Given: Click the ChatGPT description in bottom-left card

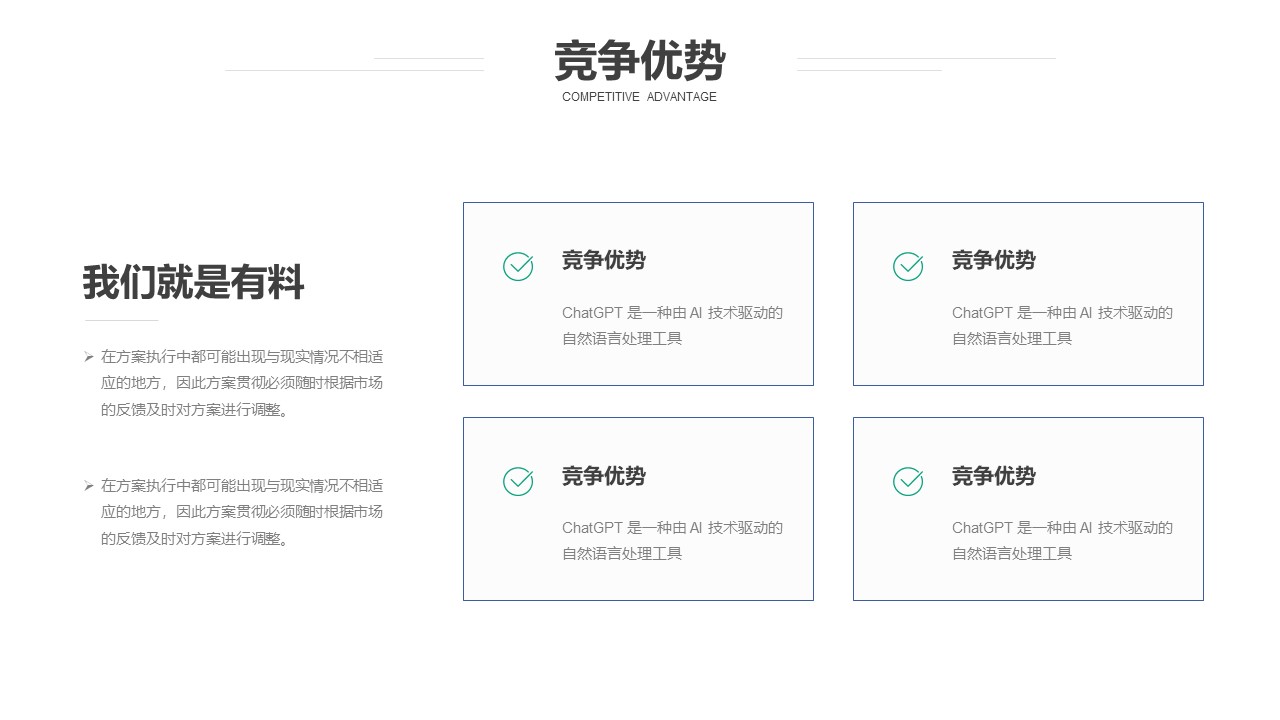Looking at the screenshot, I should [672, 541].
